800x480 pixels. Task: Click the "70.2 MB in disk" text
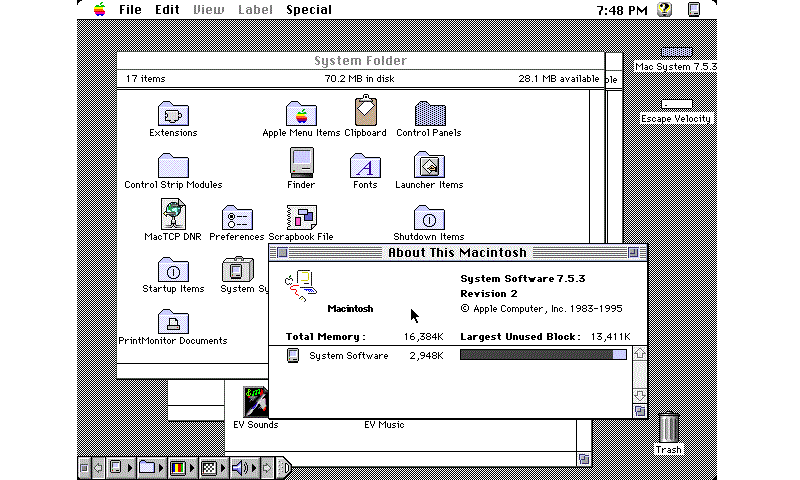[360, 79]
